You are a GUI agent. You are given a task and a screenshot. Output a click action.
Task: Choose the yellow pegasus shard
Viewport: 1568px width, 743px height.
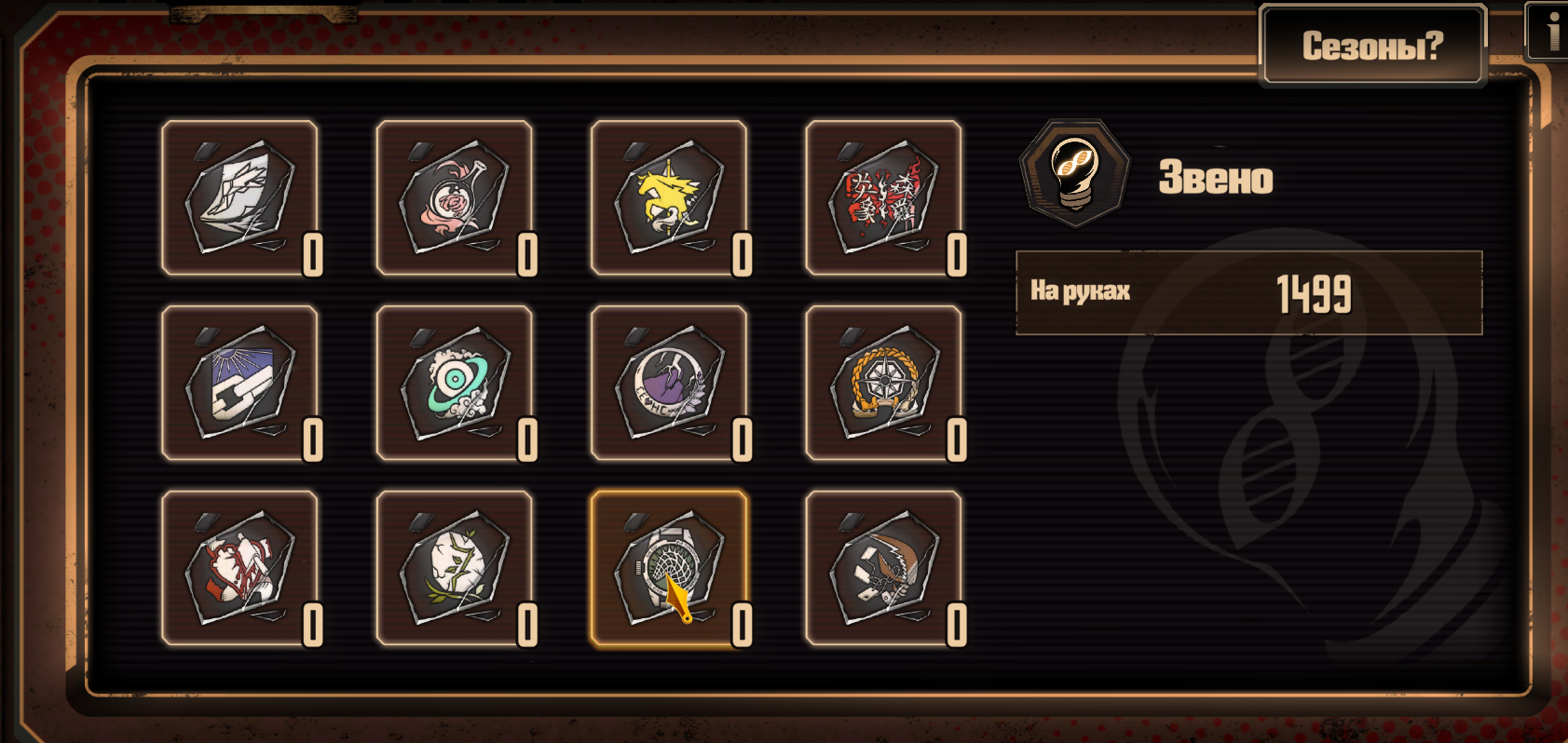pyautogui.click(x=669, y=197)
